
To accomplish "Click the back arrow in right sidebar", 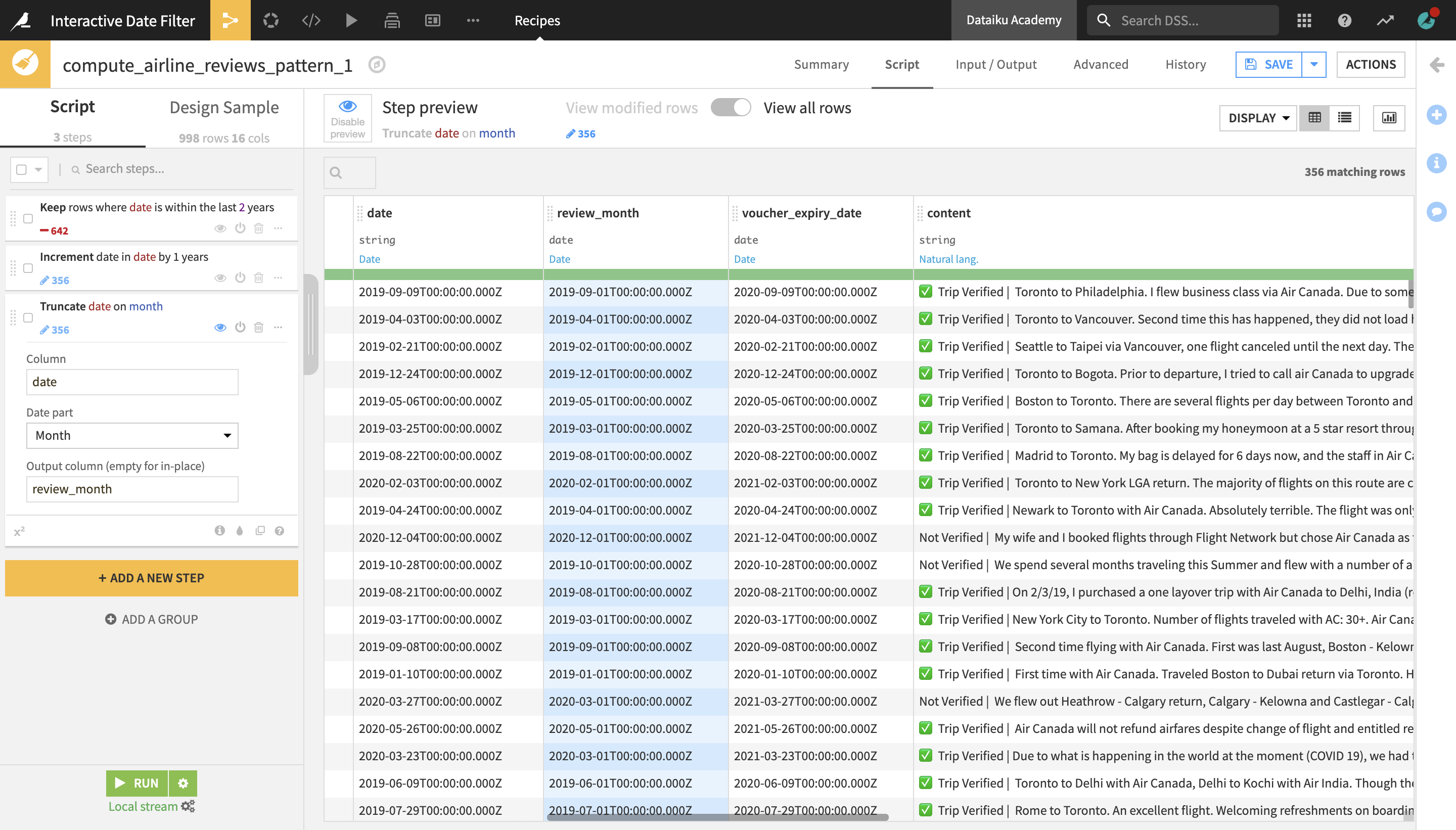I will (x=1437, y=65).
